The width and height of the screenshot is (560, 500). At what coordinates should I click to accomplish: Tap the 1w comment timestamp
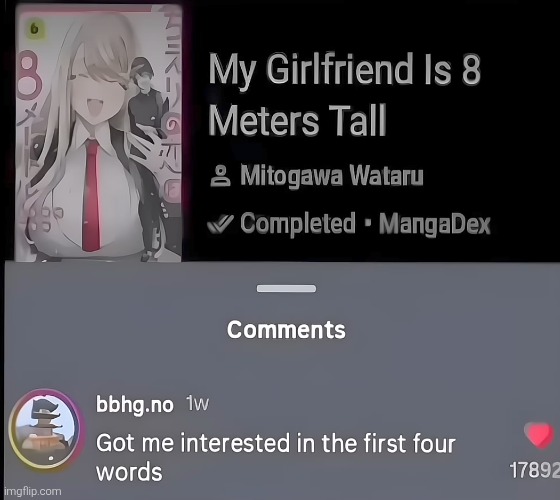point(197,404)
